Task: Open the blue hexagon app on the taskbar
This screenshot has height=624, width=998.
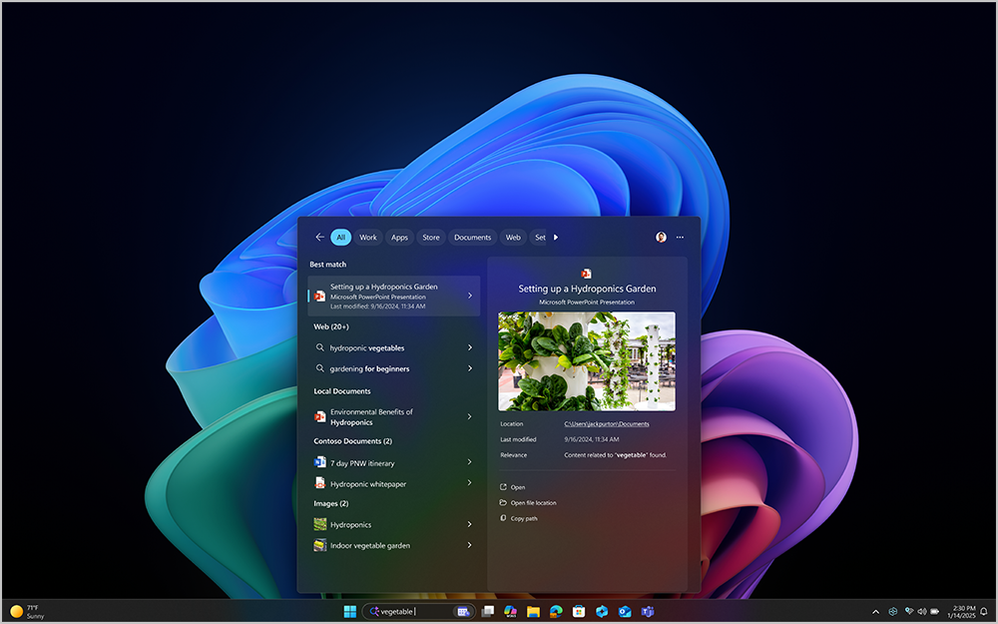Action: [x=601, y=611]
